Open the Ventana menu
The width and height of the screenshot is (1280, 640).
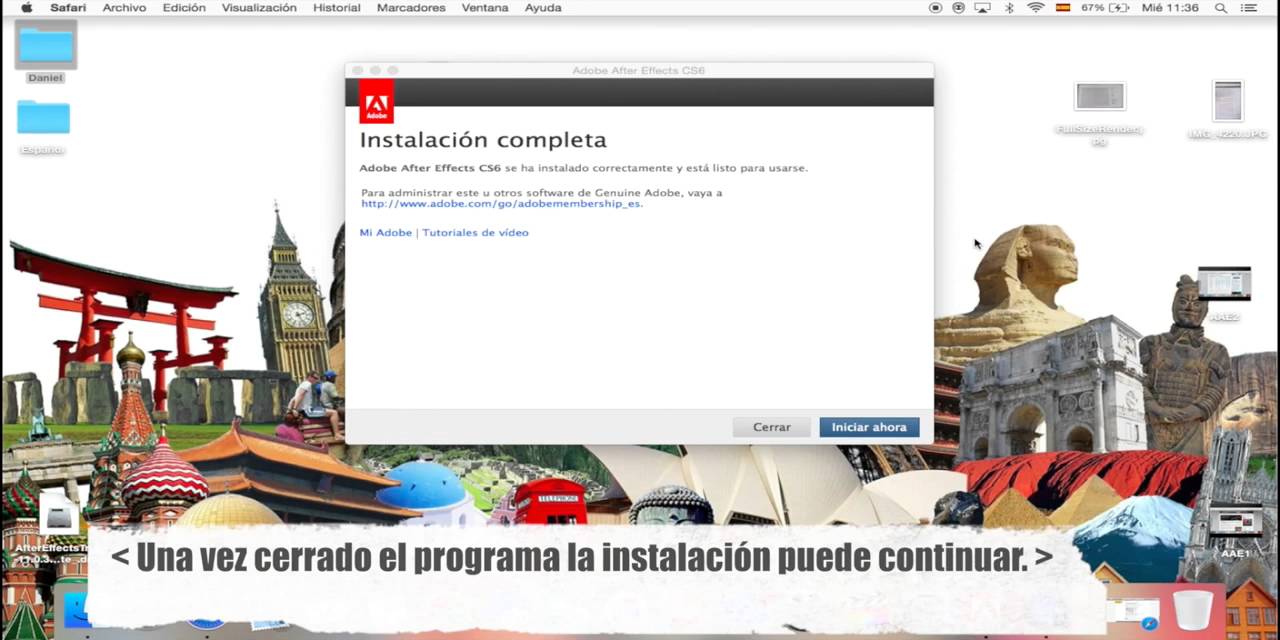point(484,7)
